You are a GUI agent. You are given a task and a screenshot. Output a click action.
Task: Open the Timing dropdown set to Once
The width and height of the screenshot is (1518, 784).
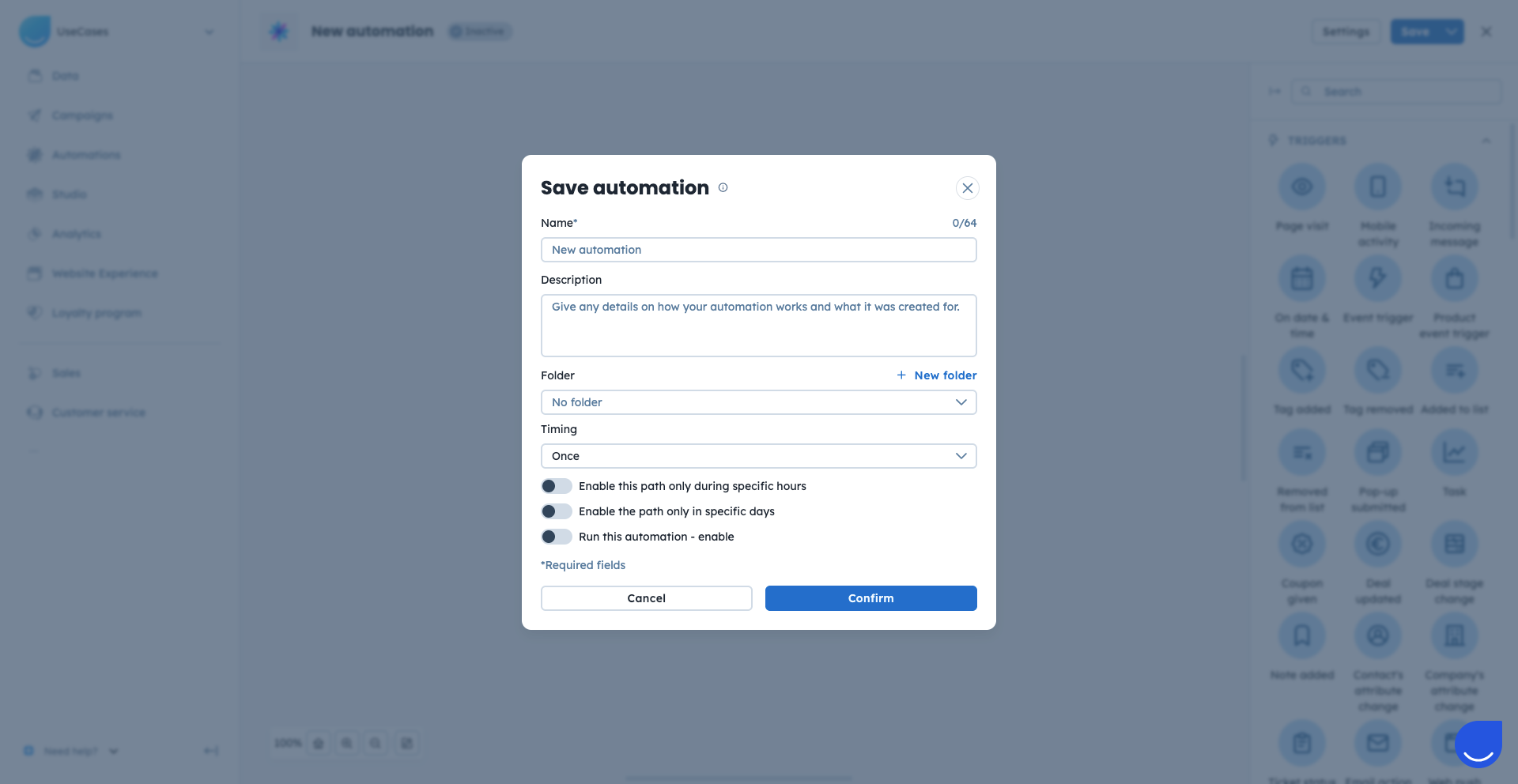(x=758, y=456)
